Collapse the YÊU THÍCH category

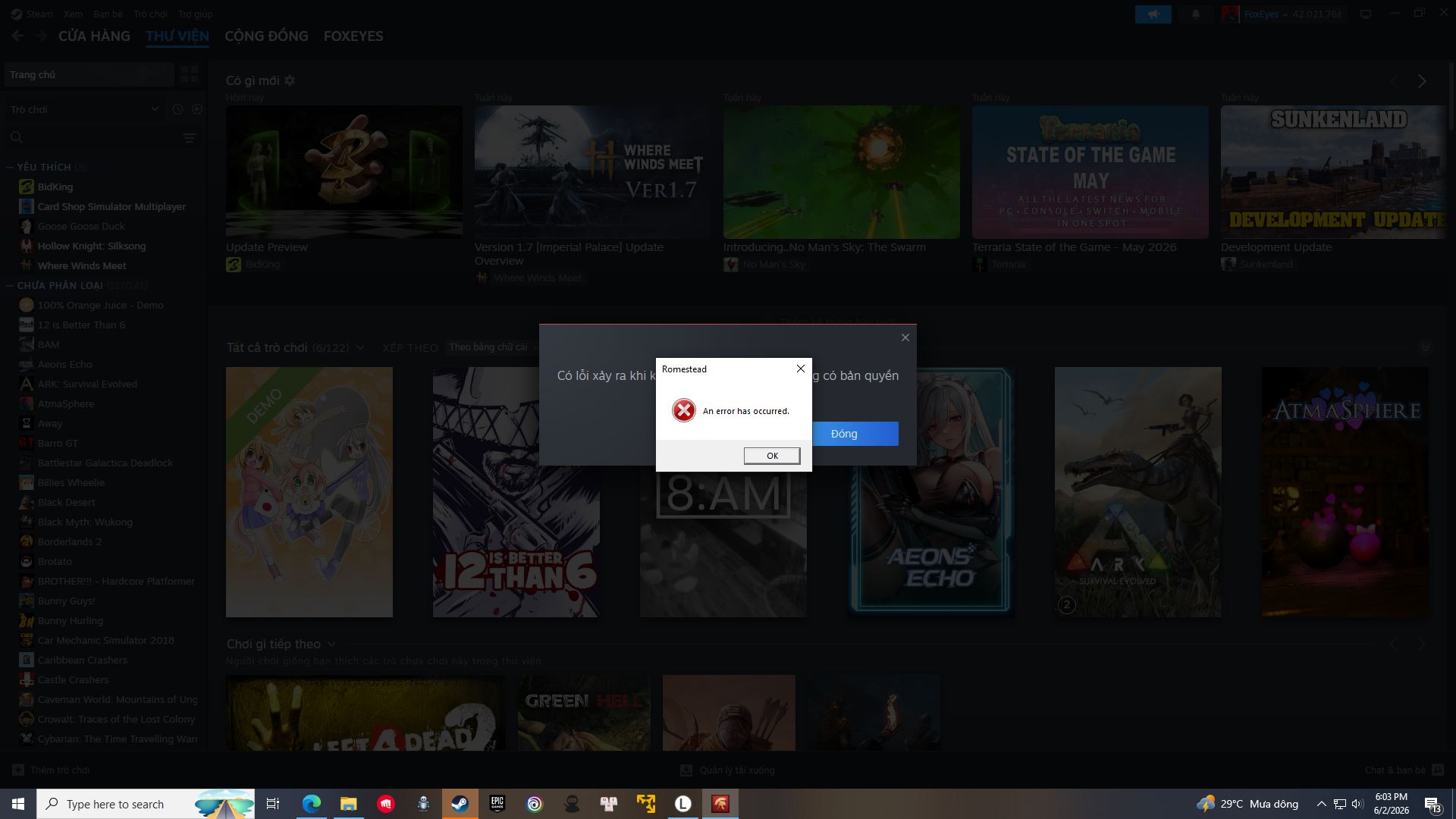(10, 167)
